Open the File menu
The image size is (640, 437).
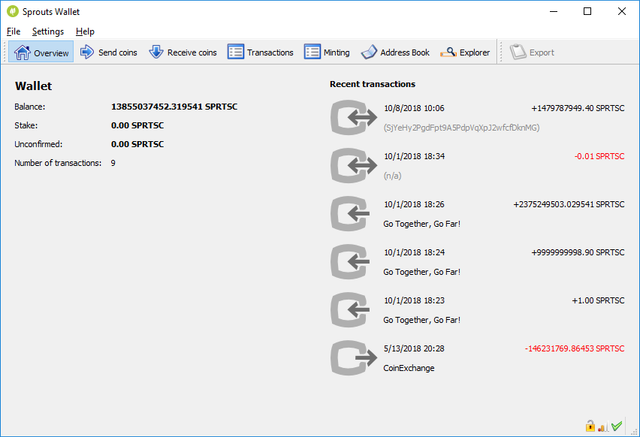pyautogui.click(x=13, y=31)
